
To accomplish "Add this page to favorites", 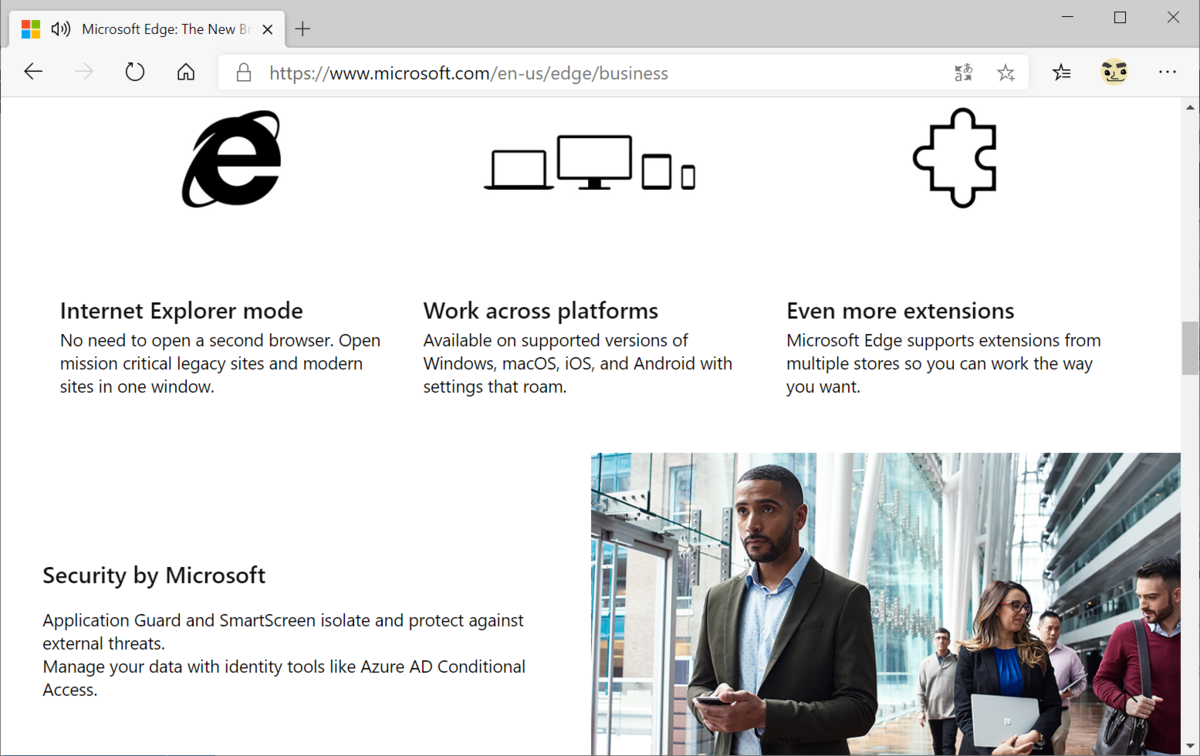I will point(1006,72).
